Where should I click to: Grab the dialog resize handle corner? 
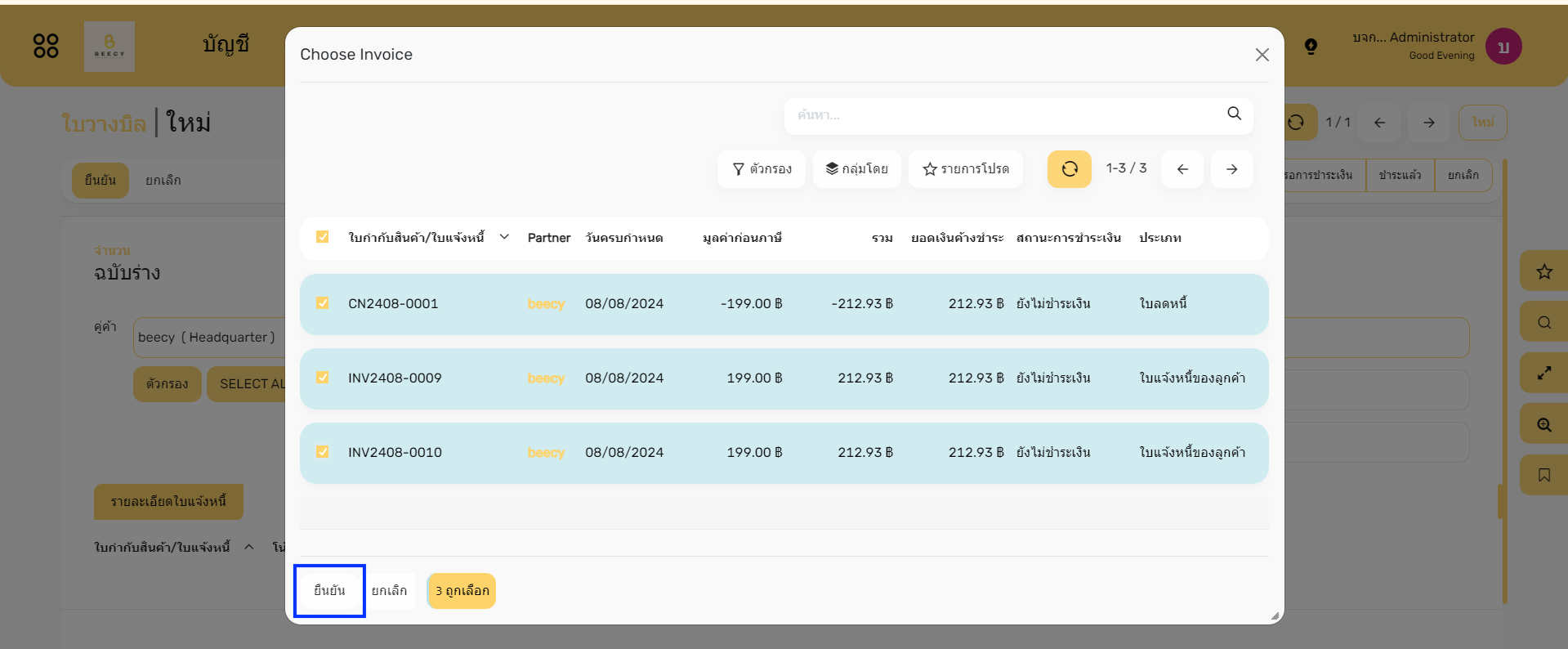(1275, 616)
